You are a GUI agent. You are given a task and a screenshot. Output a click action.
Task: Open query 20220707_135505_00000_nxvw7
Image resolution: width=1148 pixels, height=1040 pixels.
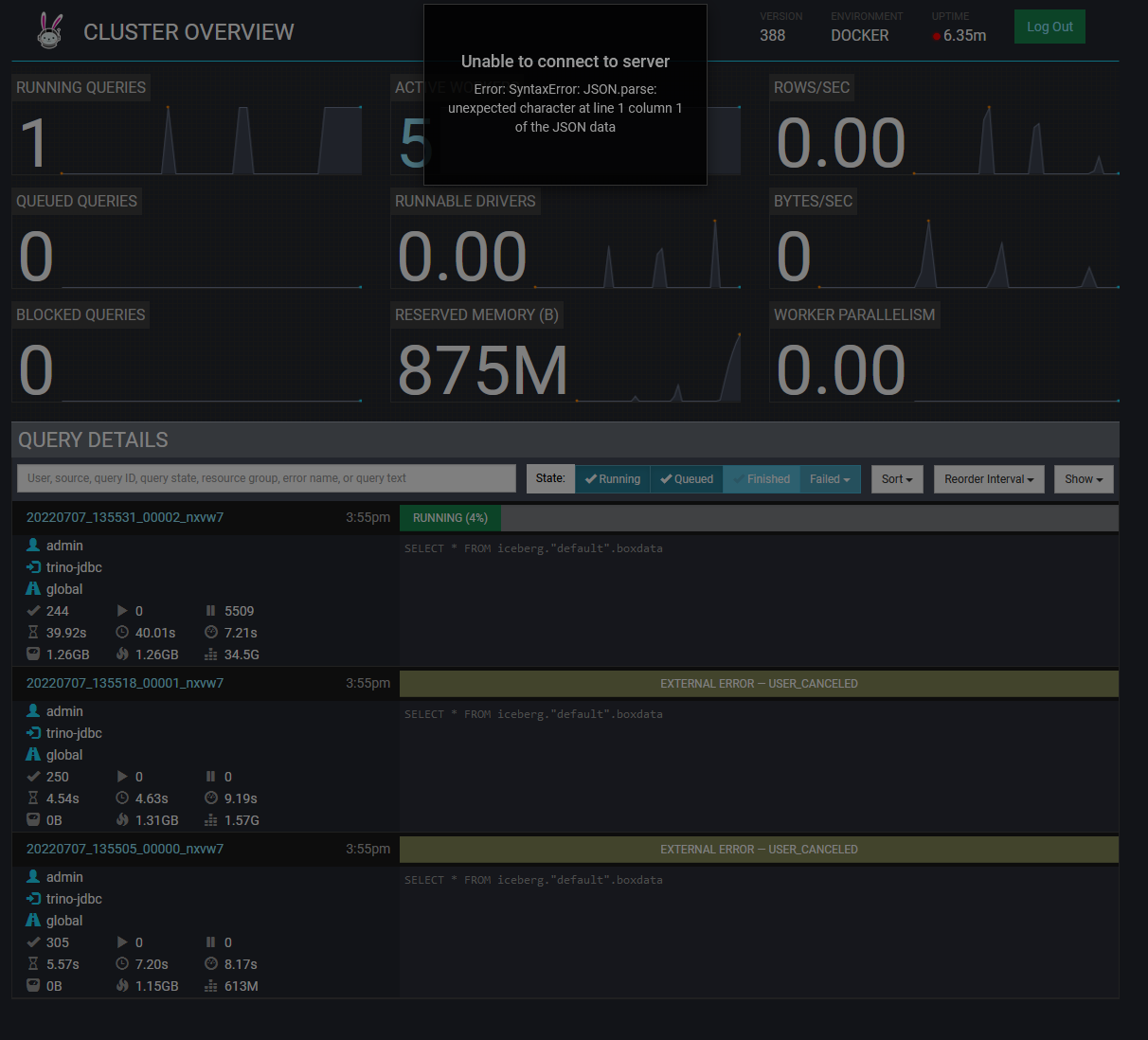pos(125,849)
